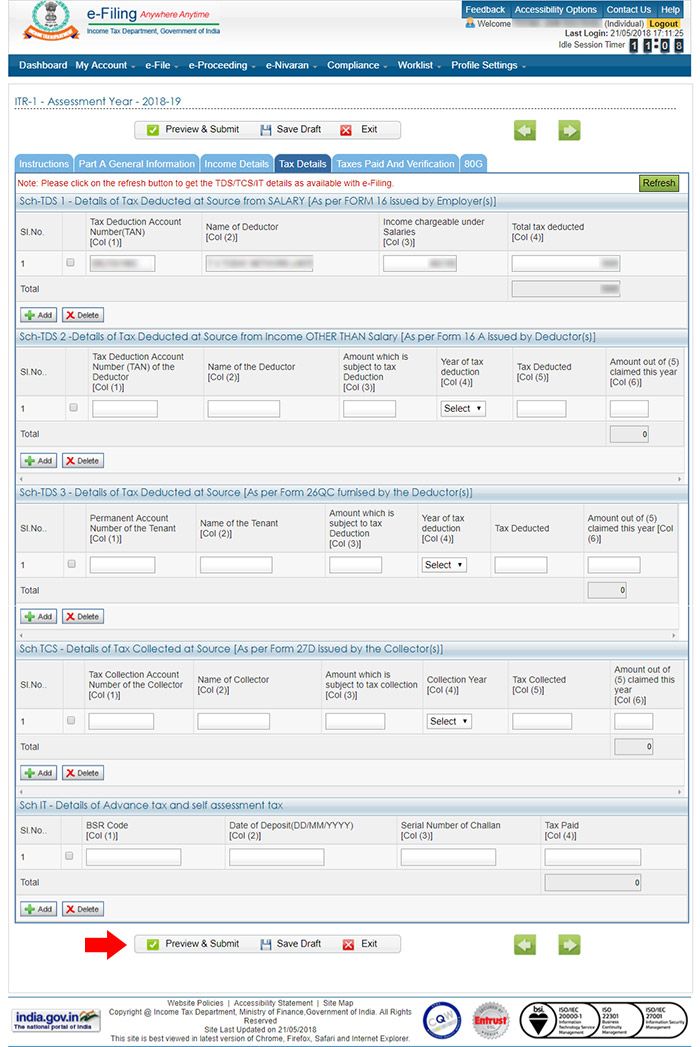The height and width of the screenshot is (1047, 700).
Task: Add a row in Sch-TDS 1
Action: tap(39, 315)
